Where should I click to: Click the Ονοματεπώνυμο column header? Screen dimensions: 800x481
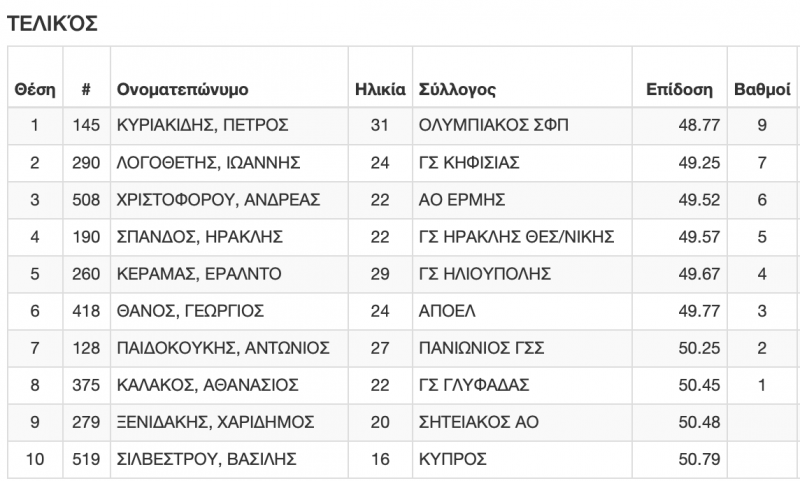182,88
